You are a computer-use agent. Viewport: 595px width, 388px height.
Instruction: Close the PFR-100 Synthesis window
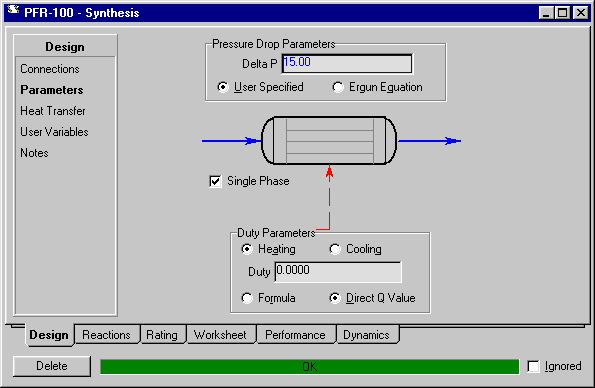[x=581, y=13]
